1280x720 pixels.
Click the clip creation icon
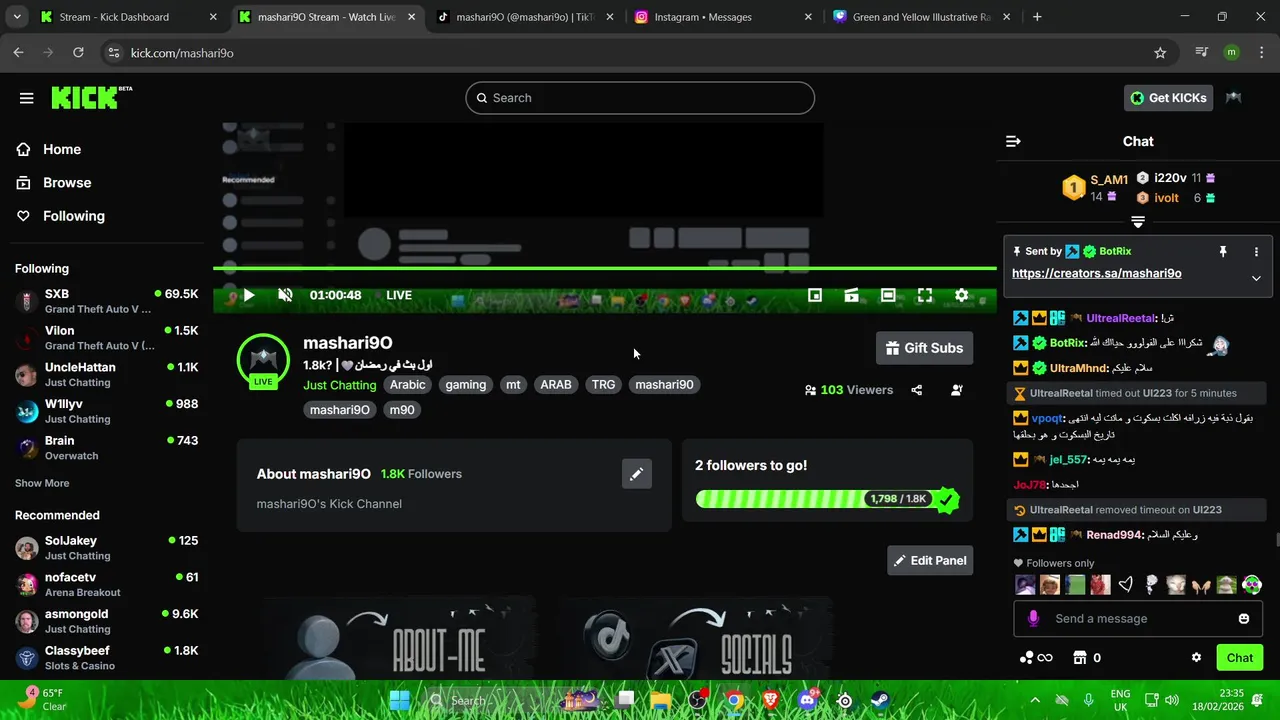[x=851, y=295]
